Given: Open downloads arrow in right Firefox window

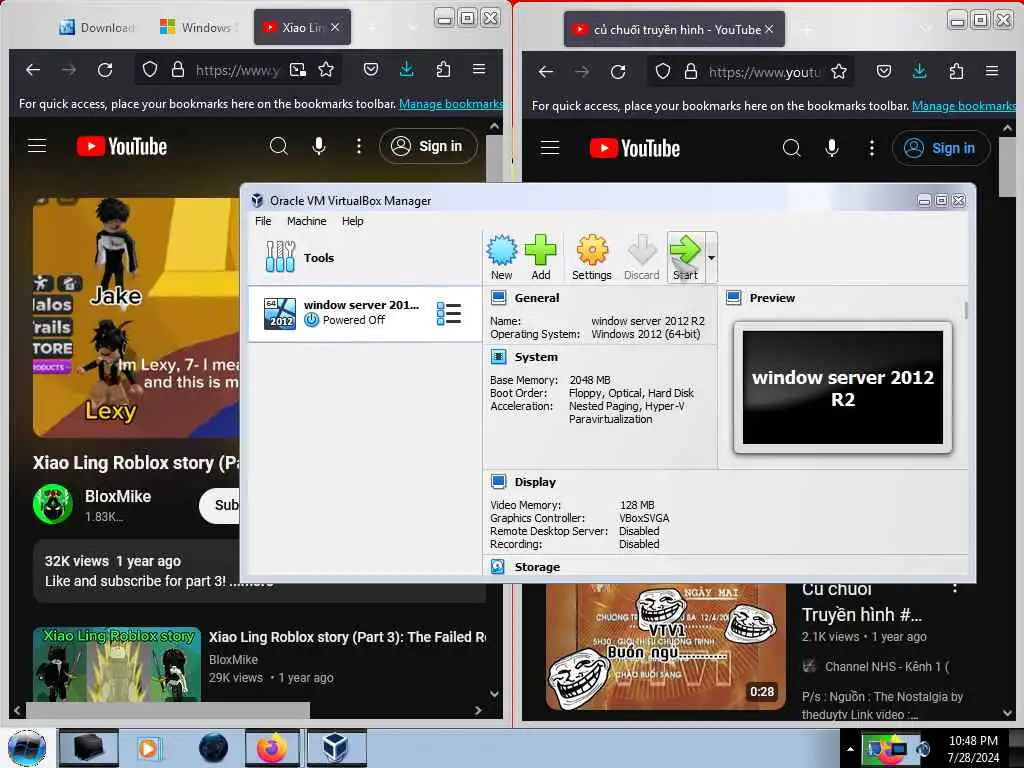Looking at the screenshot, I should (x=920, y=71).
